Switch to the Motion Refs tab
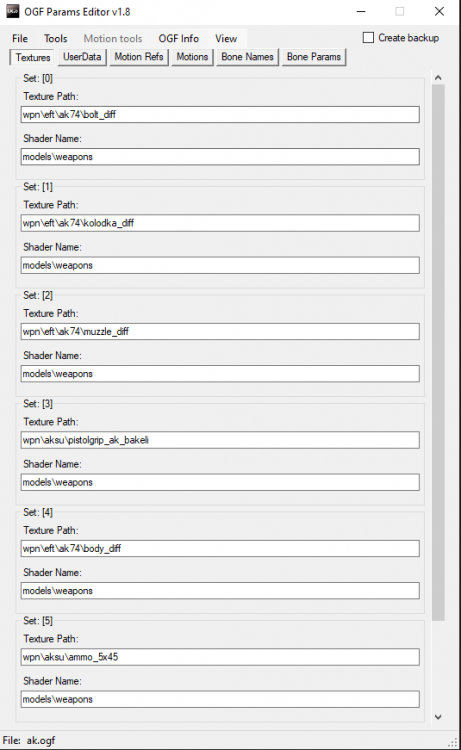This screenshot has width=461, height=750. click(x=139, y=57)
